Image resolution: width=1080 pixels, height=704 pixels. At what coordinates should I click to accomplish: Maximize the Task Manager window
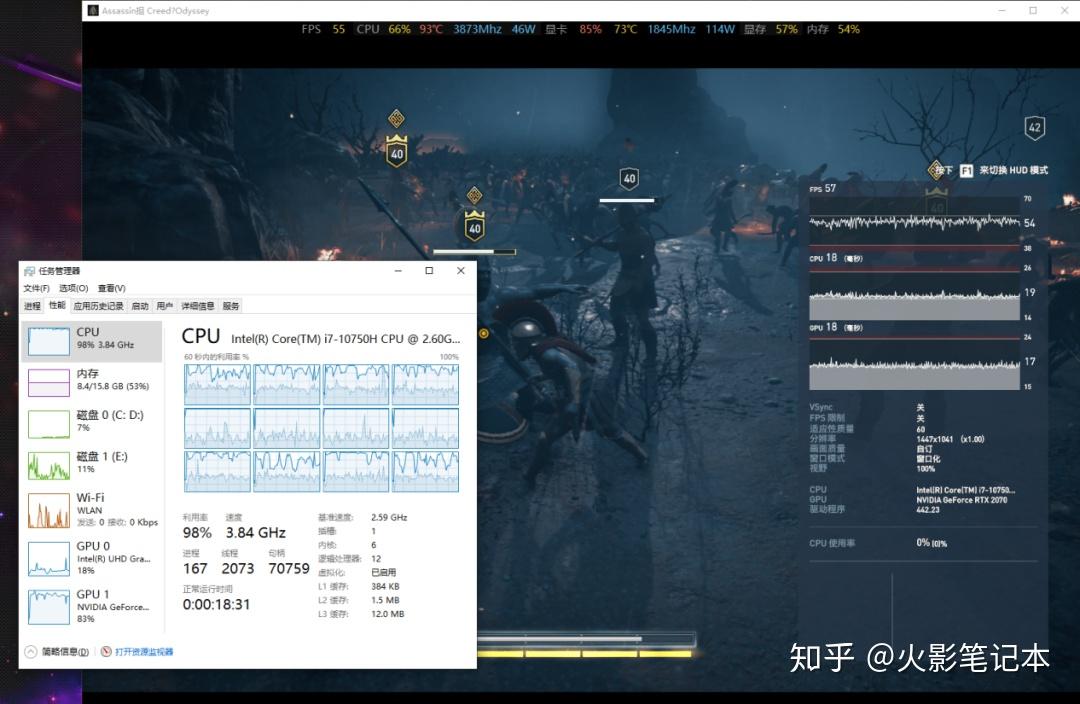pos(429,271)
